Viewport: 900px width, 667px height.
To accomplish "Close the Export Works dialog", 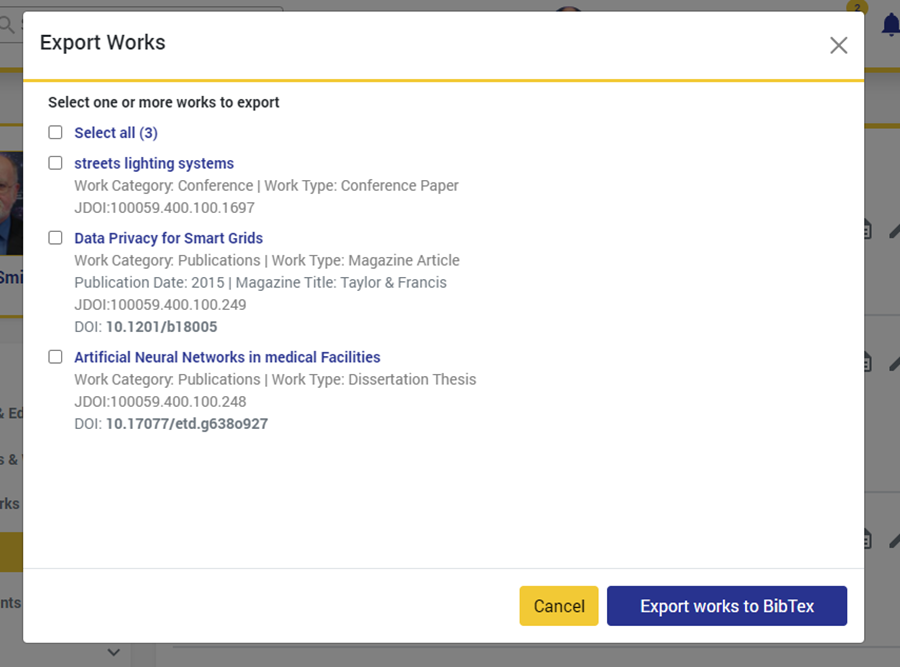I will pos(838,45).
